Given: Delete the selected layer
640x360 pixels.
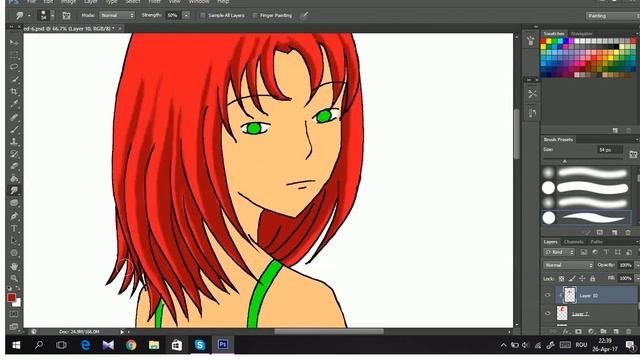Looking at the screenshot, I should click(629, 331).
